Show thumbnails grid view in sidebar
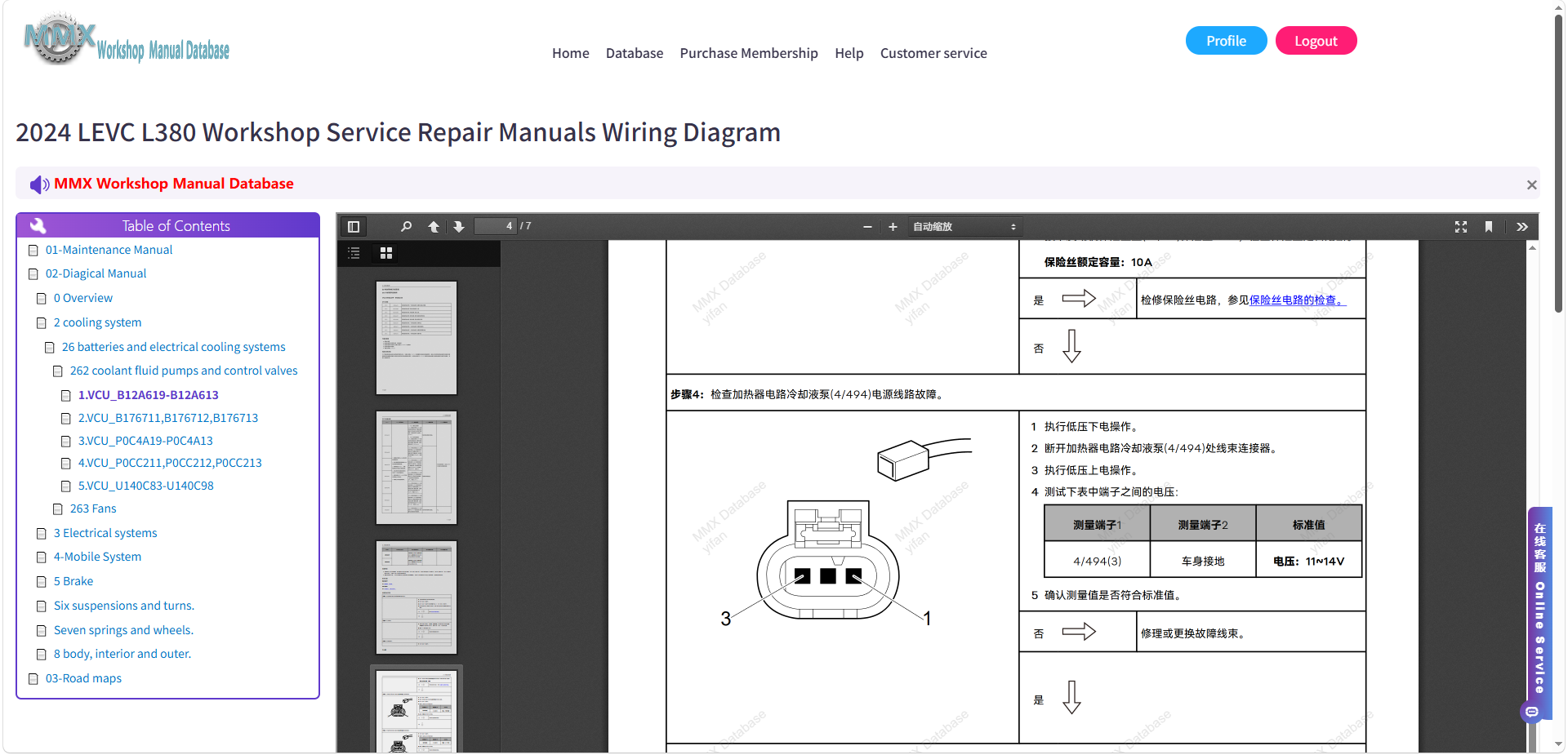 tap(386, 253)
